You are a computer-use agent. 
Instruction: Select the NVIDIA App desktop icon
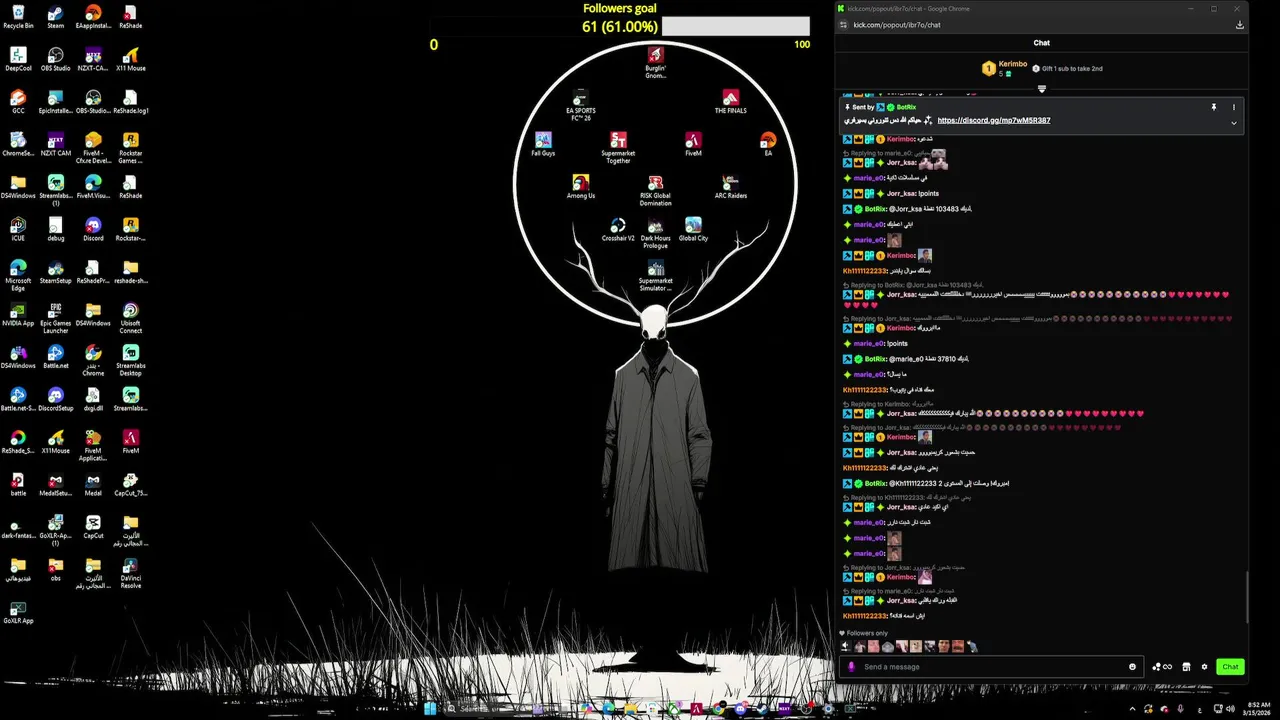(18, 314)
